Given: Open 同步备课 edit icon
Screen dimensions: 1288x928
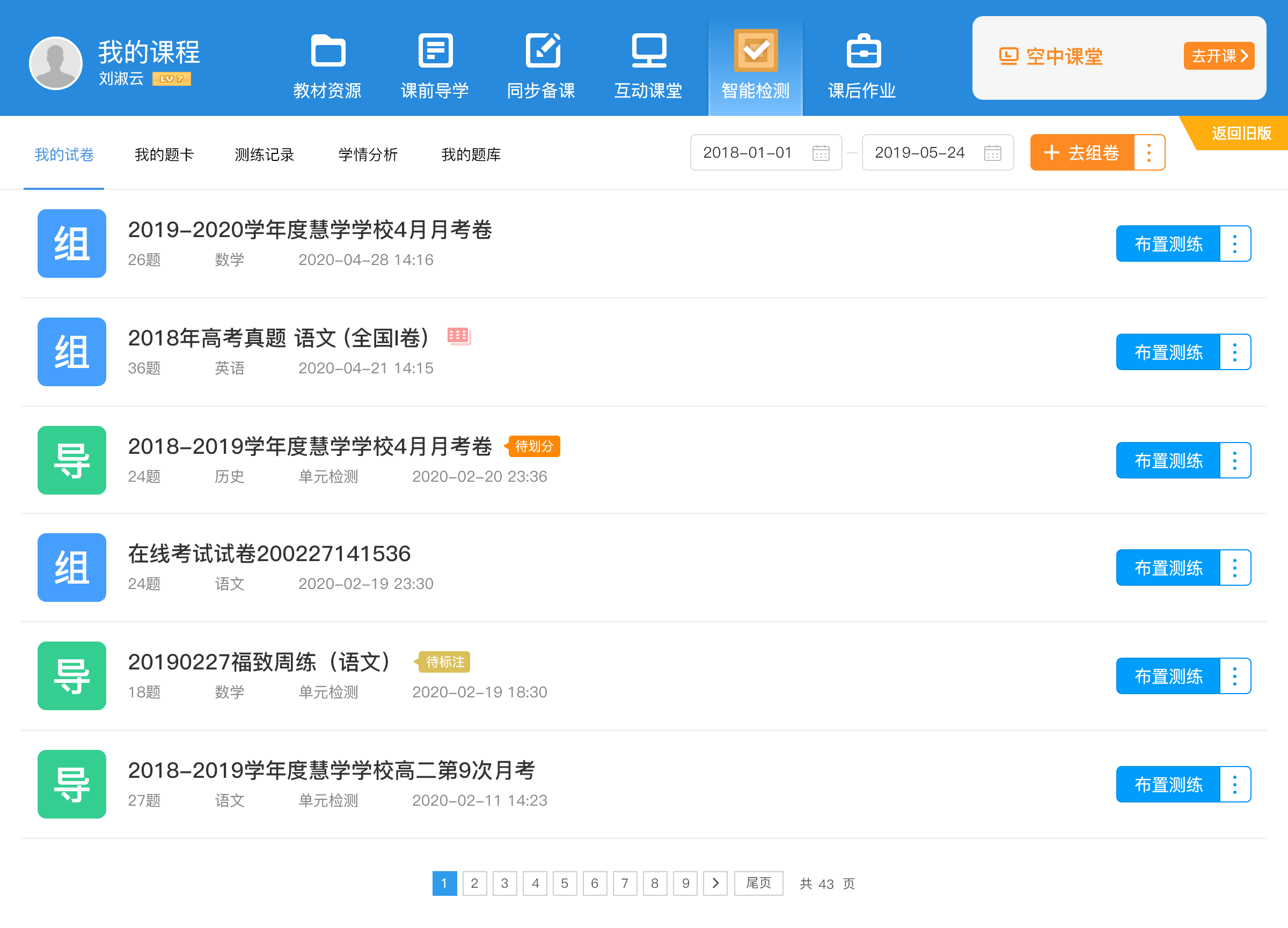Looking at the screenshot, I should (543, 51).
